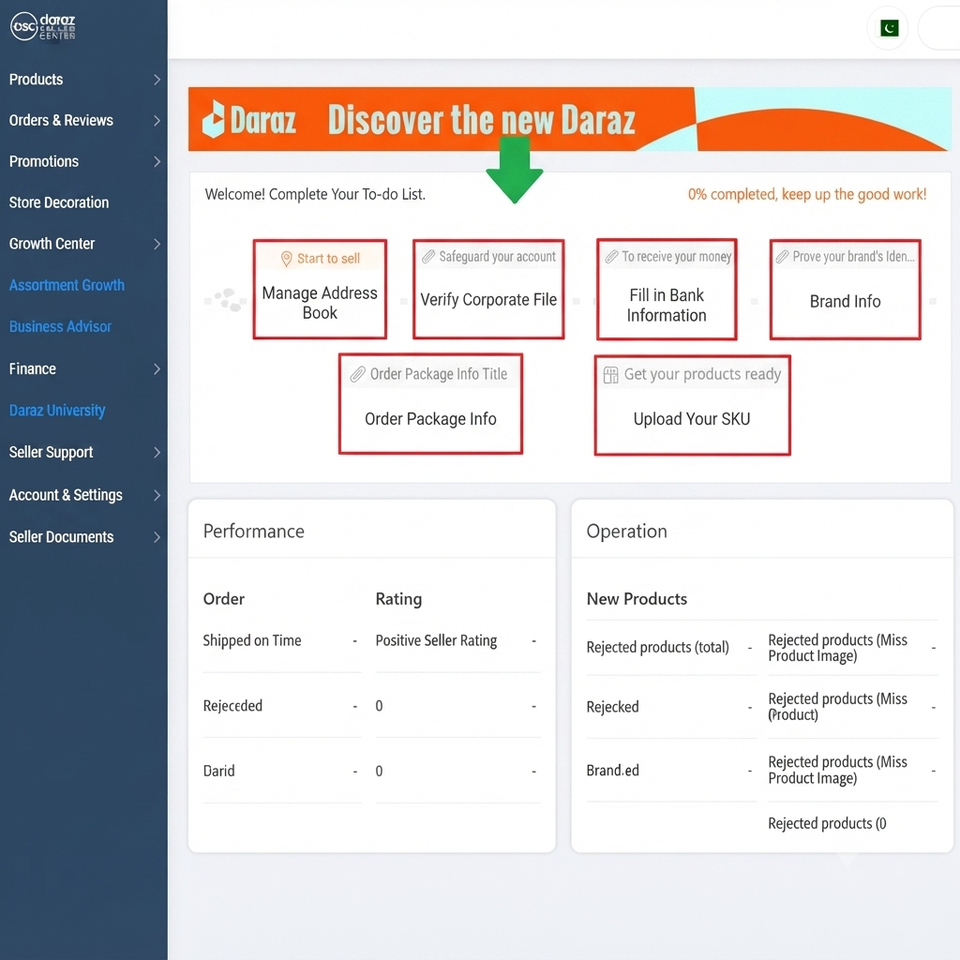This screenshot has height=960, width=960.
Task: Click the Discover the new Daraz banner
Action: click(569, 119)
